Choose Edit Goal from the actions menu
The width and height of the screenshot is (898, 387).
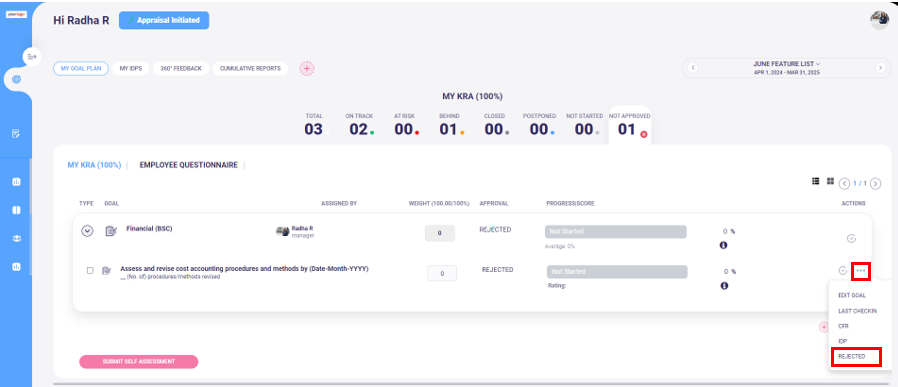click(x=852, y=295)
